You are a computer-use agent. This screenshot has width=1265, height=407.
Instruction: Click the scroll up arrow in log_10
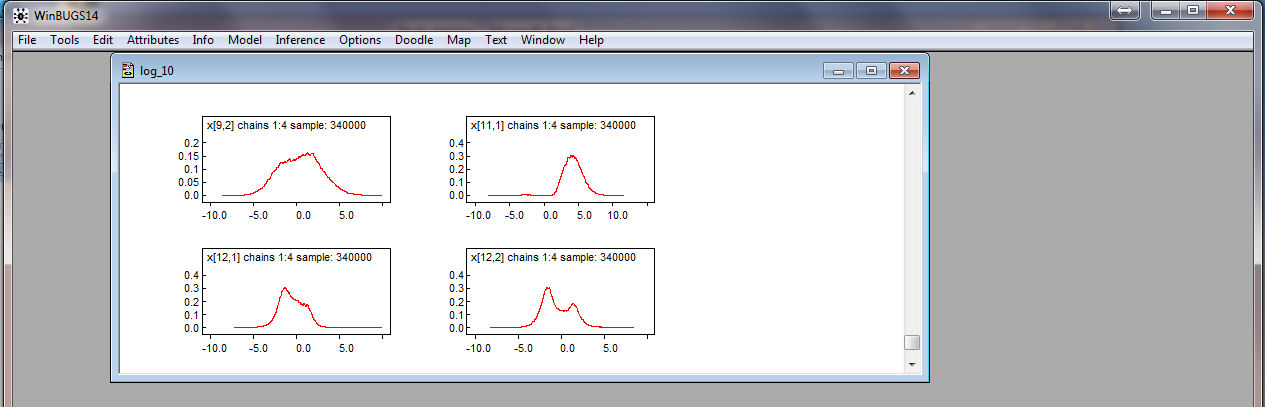(911, 93)
